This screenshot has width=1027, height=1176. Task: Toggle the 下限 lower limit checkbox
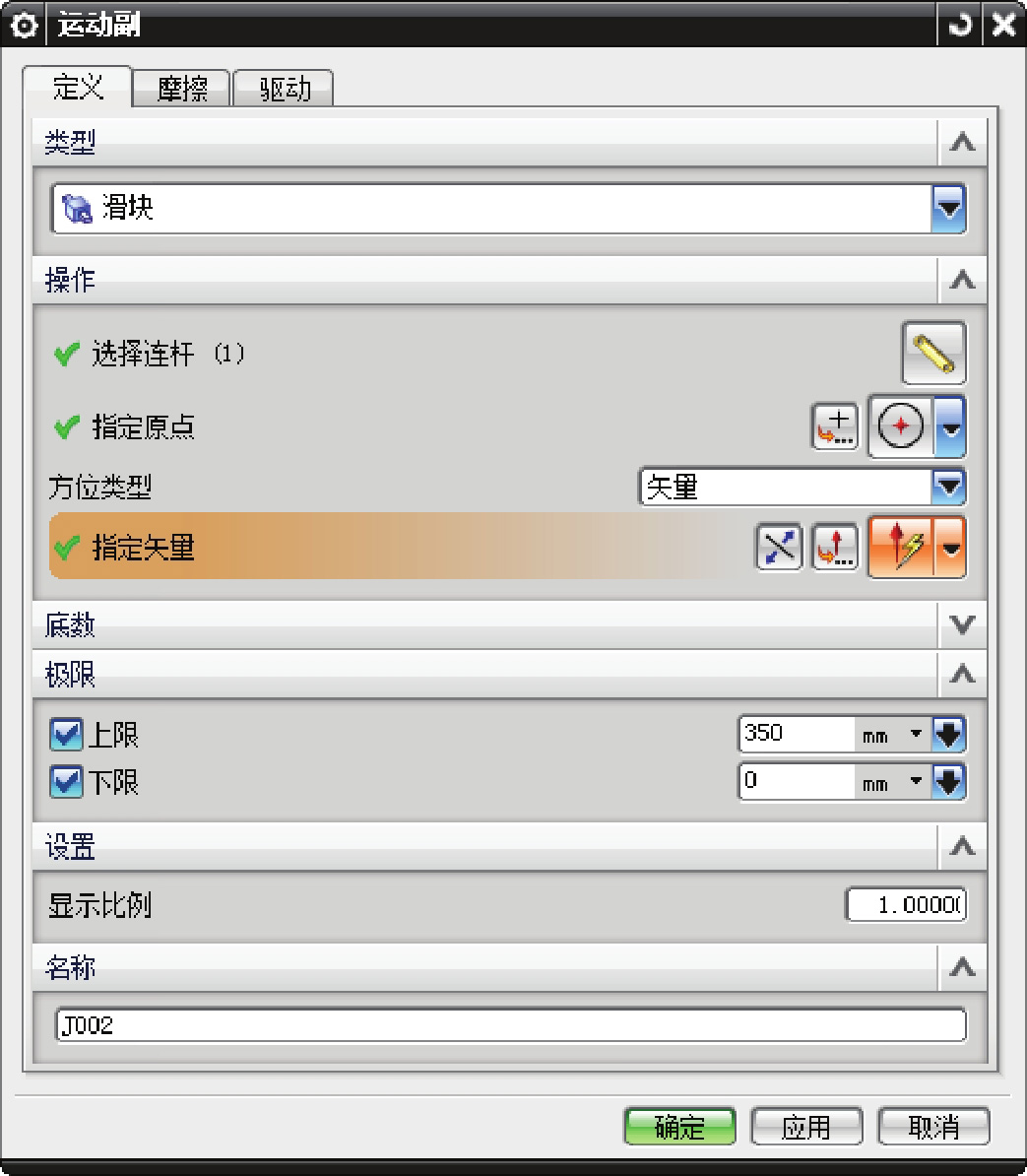pos(66,782)
